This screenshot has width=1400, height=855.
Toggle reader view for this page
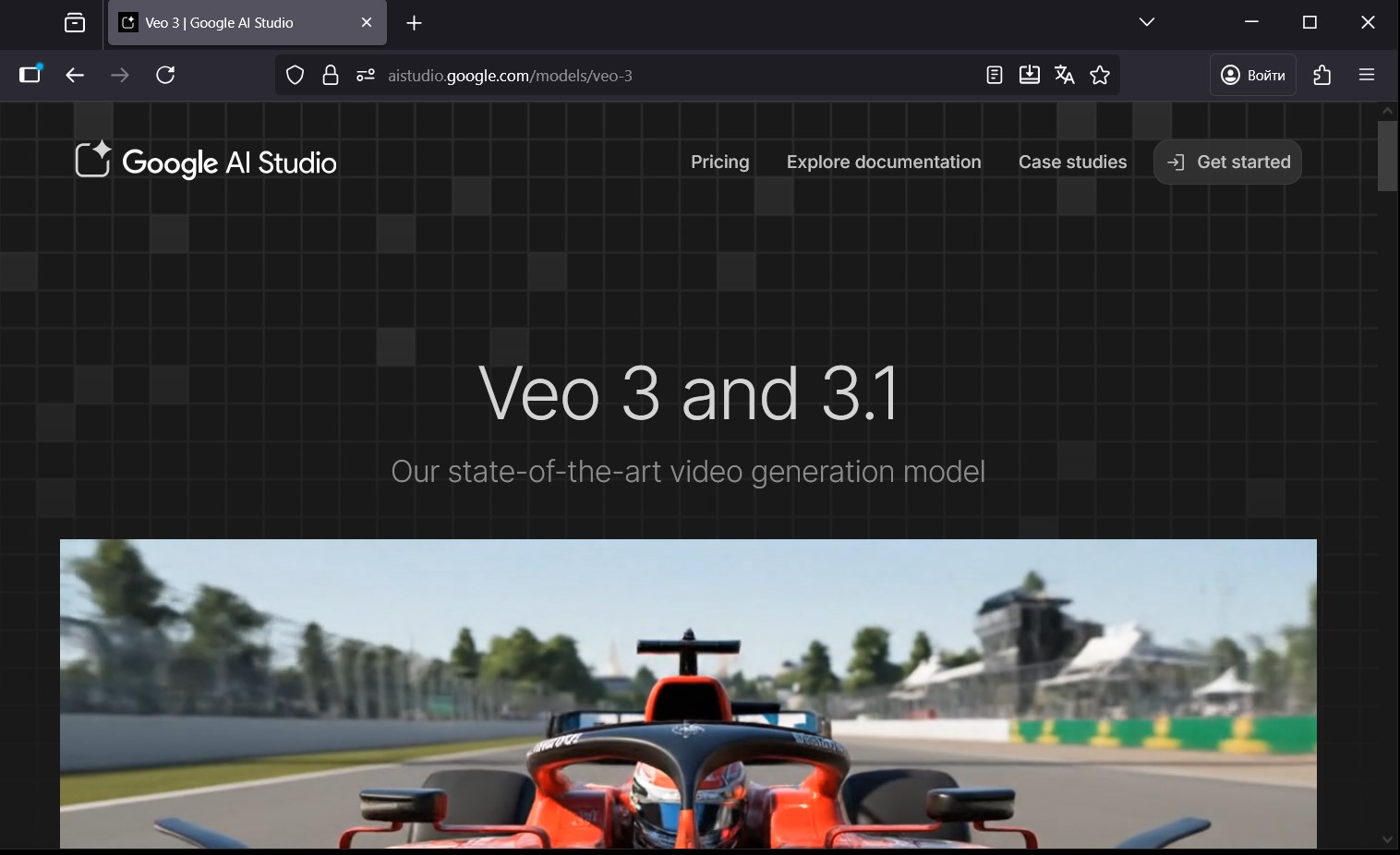(995, 76)
